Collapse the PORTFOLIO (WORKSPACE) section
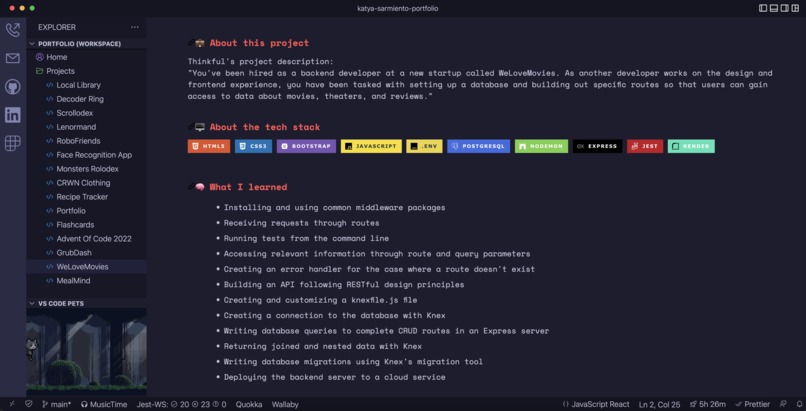This screenshot has width=806, height=411. pos(86,44)
